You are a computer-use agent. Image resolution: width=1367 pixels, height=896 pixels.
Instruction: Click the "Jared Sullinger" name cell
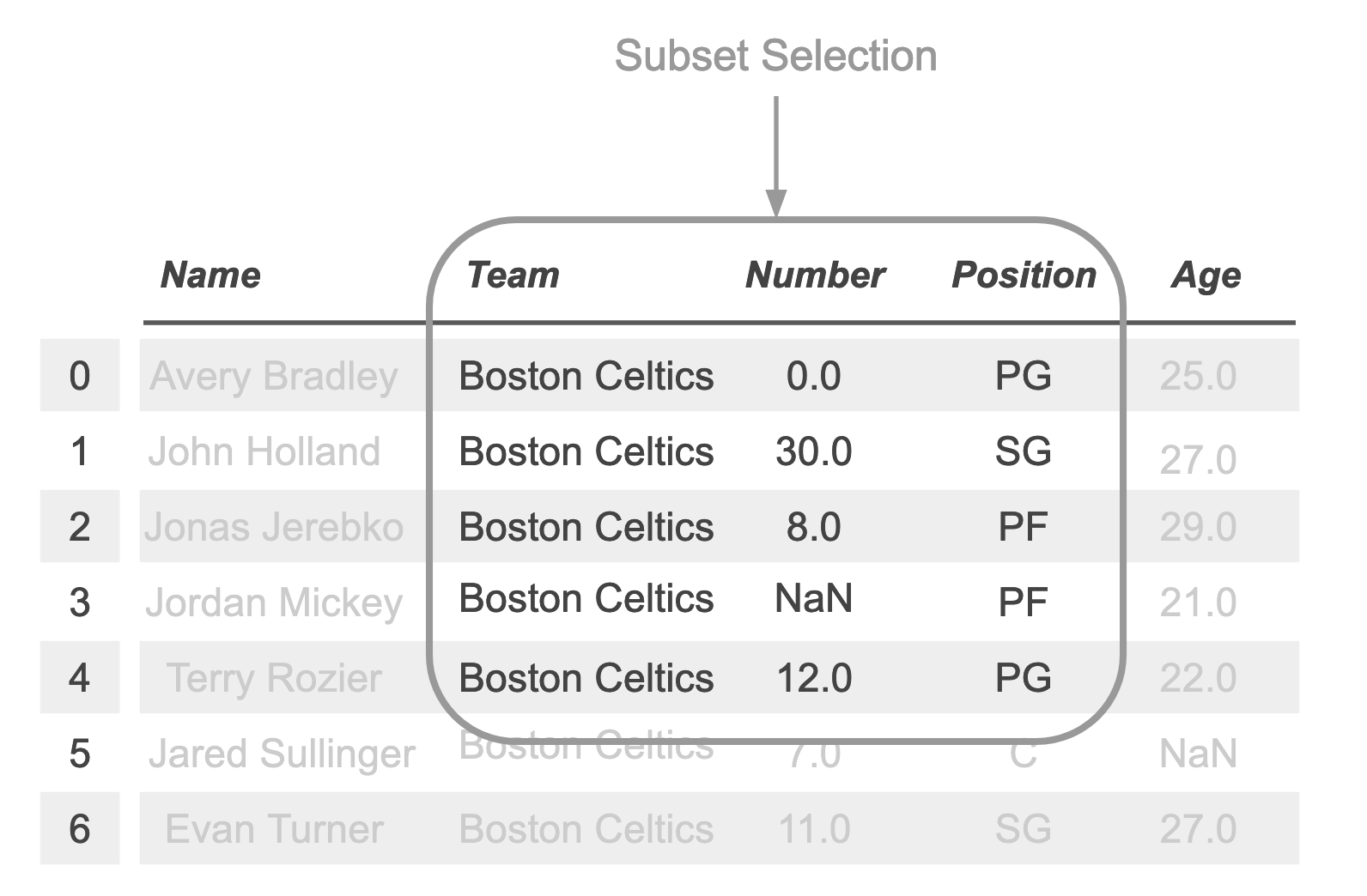point(282,754)
